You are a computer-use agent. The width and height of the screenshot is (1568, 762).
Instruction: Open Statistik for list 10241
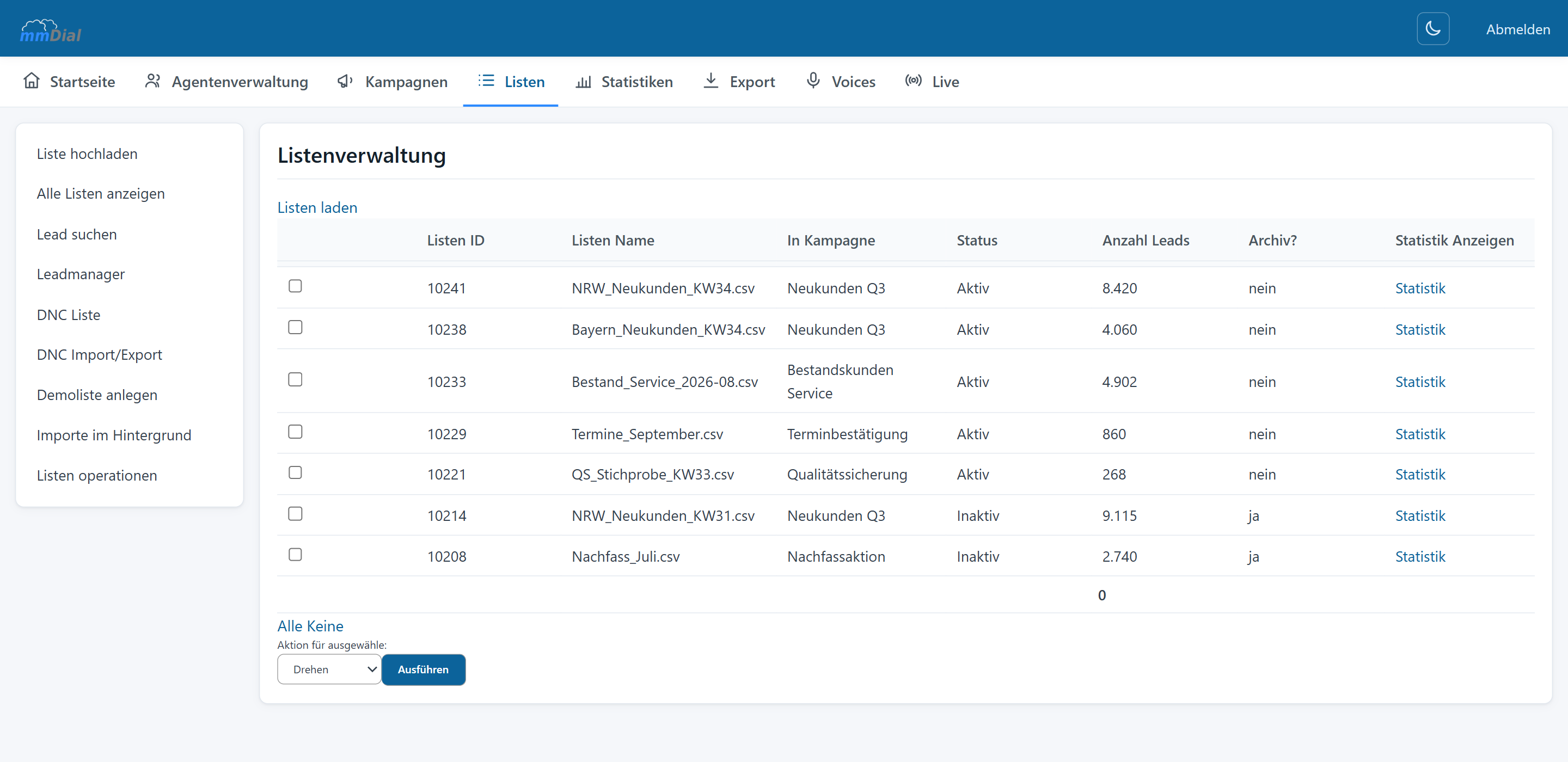tap(1419, 288)
